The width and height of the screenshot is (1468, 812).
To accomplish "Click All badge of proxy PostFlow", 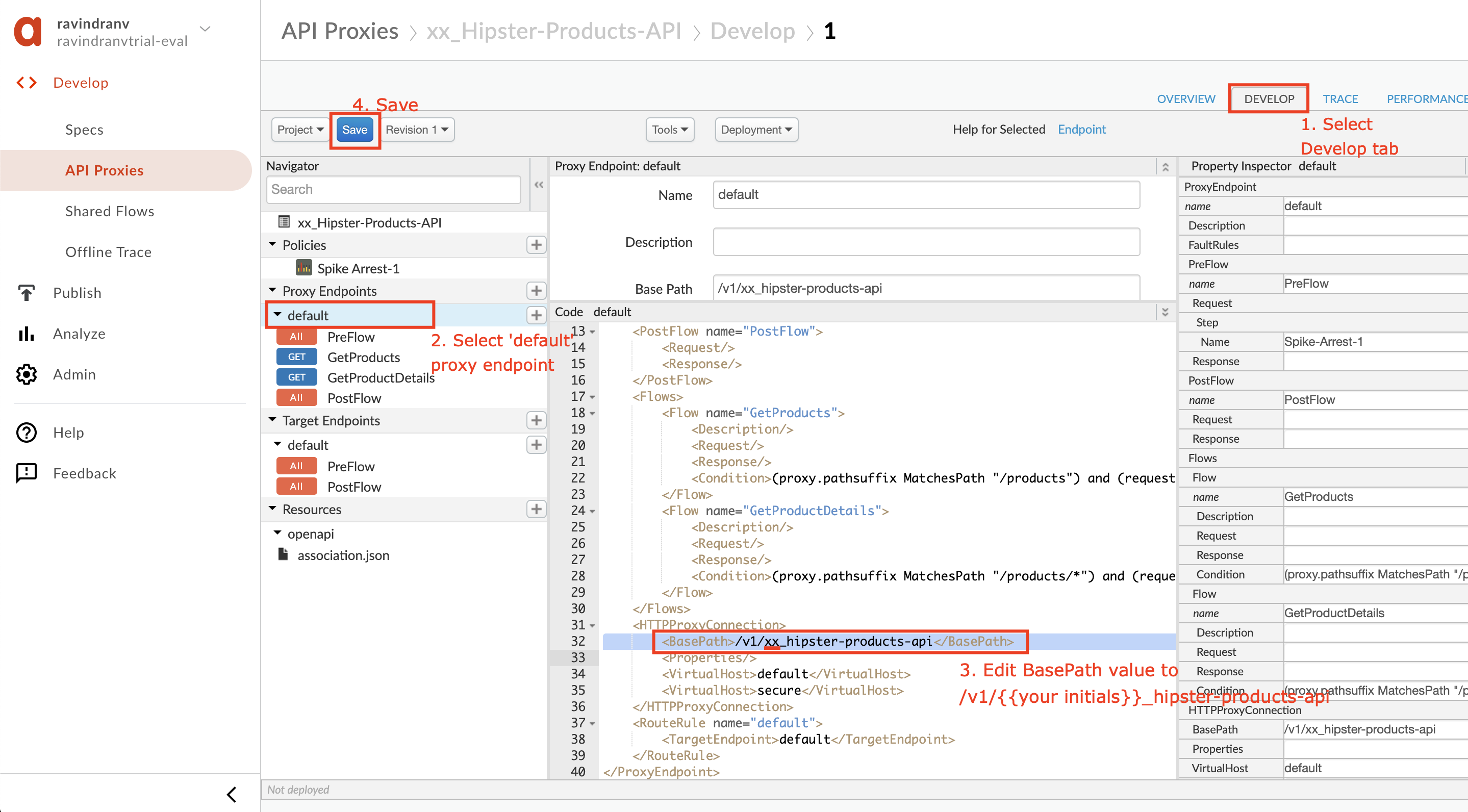I will [x=296, y=398].
